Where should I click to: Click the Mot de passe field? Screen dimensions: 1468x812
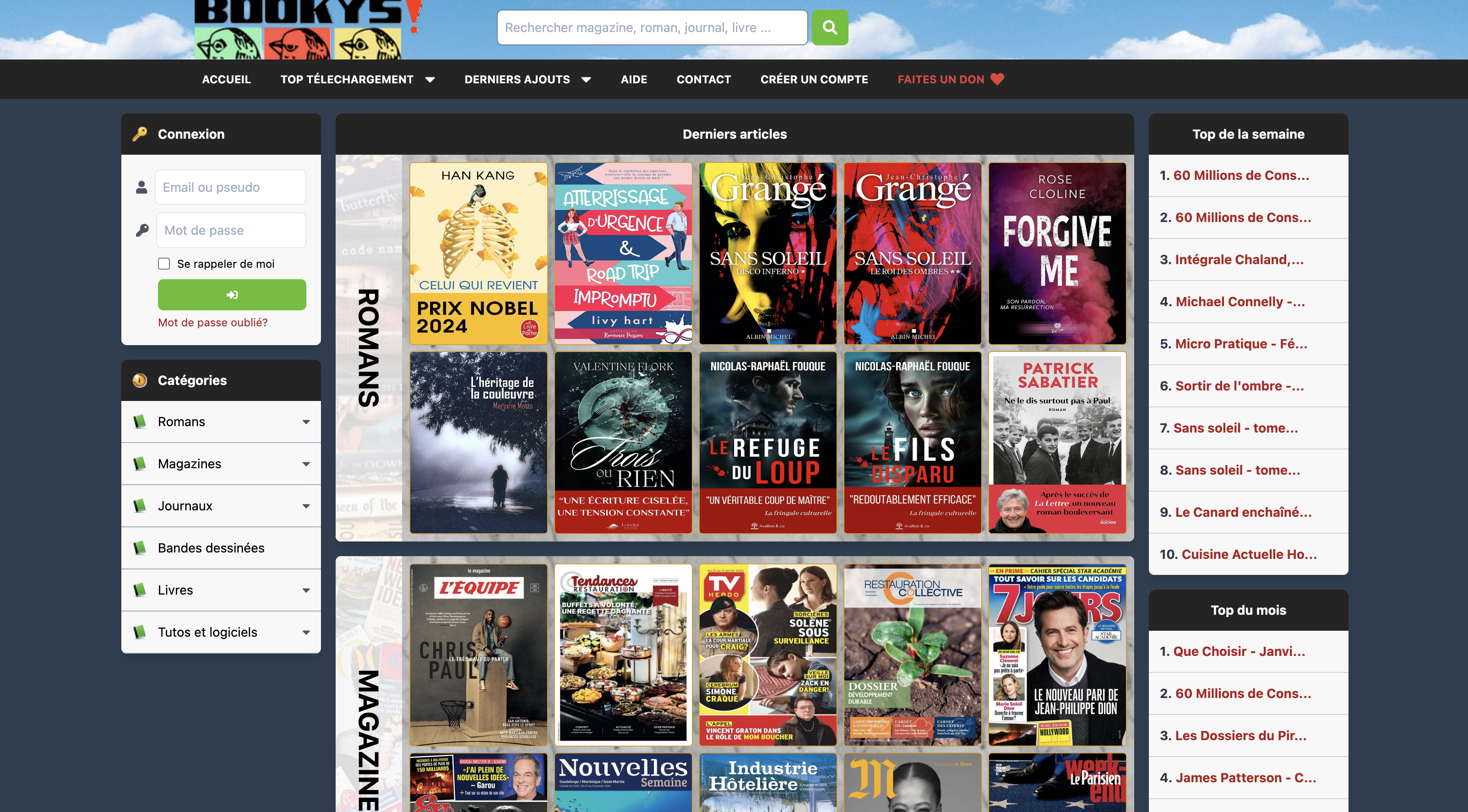click(x=231, y=230)
